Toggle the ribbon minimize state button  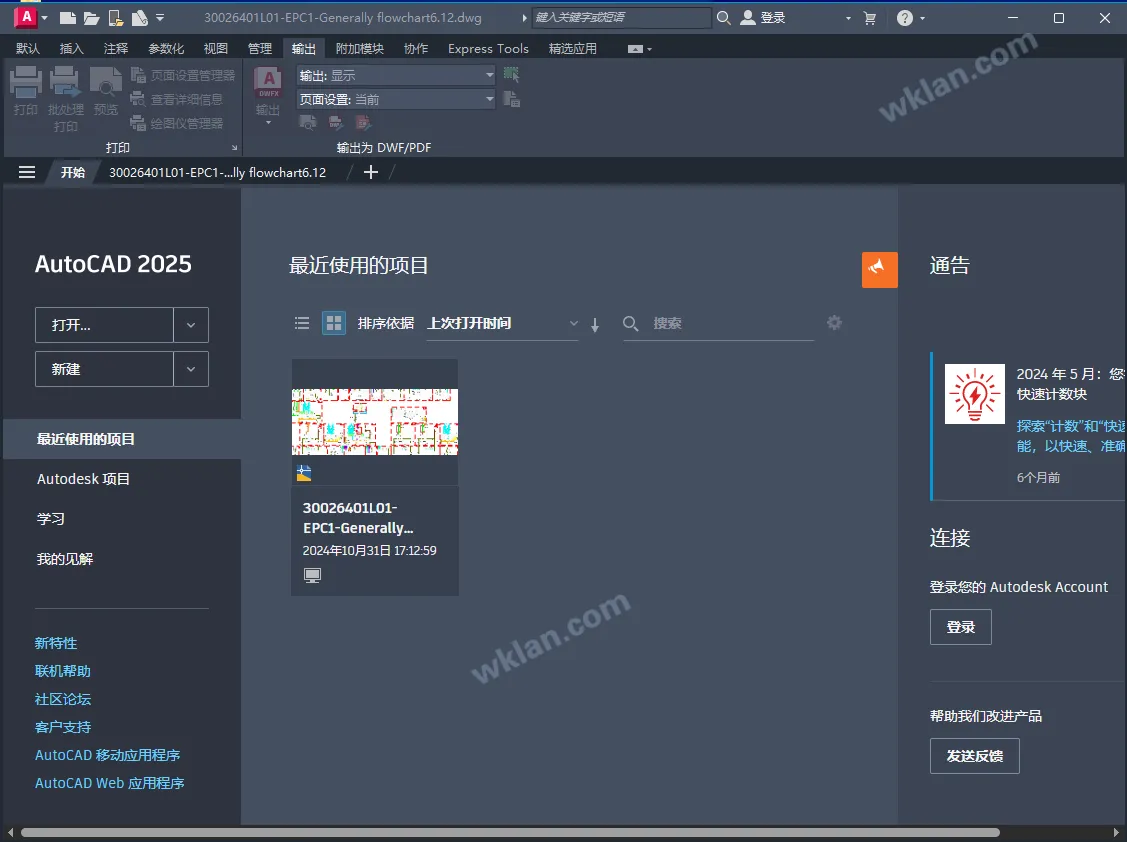(x=635, y=49)
